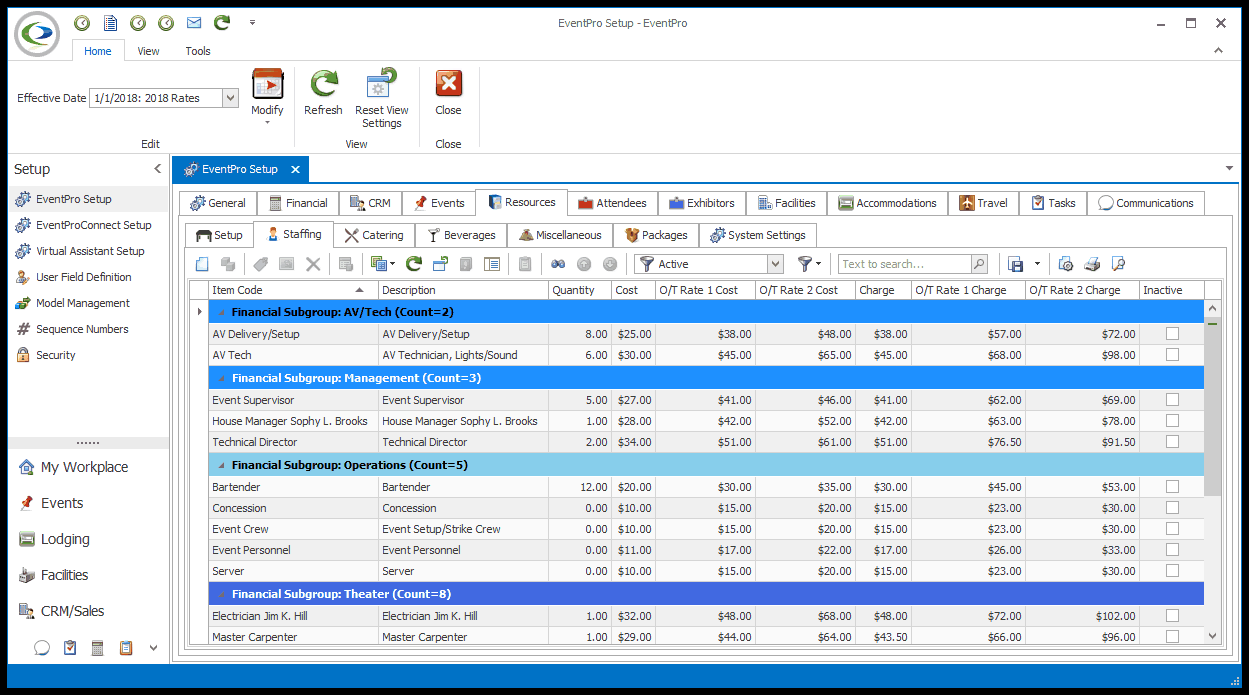This screenshot has width=1249, height=695.
Task: Click in the Text to search field
Action: coord(904,264)
